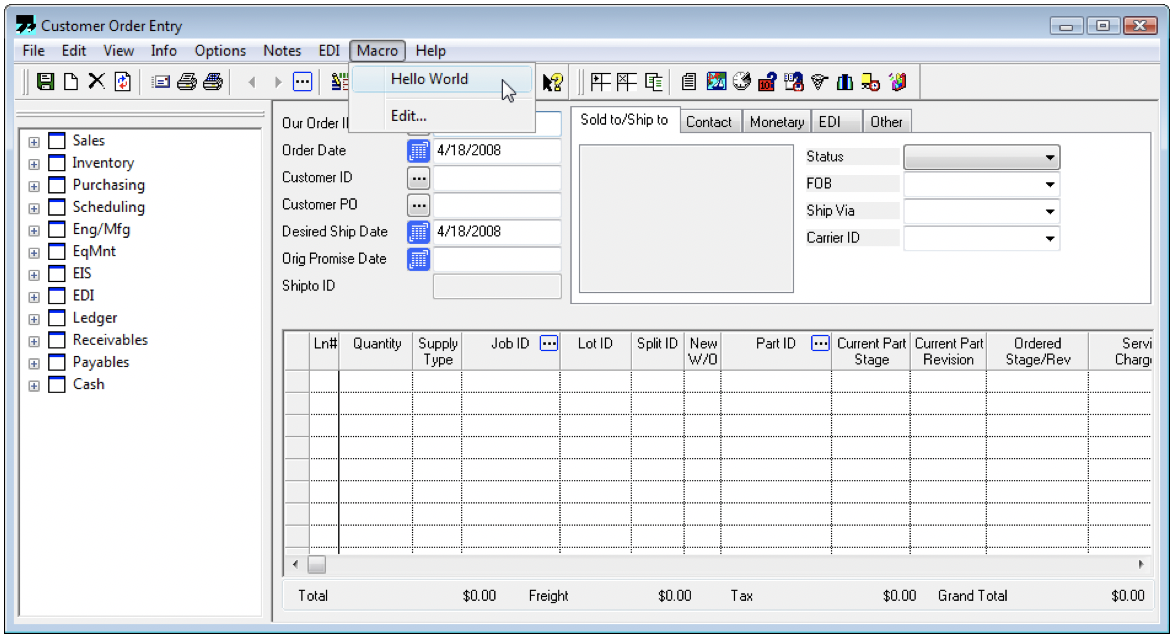Expand the Sales tree node
The width and height of the screenshot is (1174, 640).
pyautogui.click(x=33, y=140)
